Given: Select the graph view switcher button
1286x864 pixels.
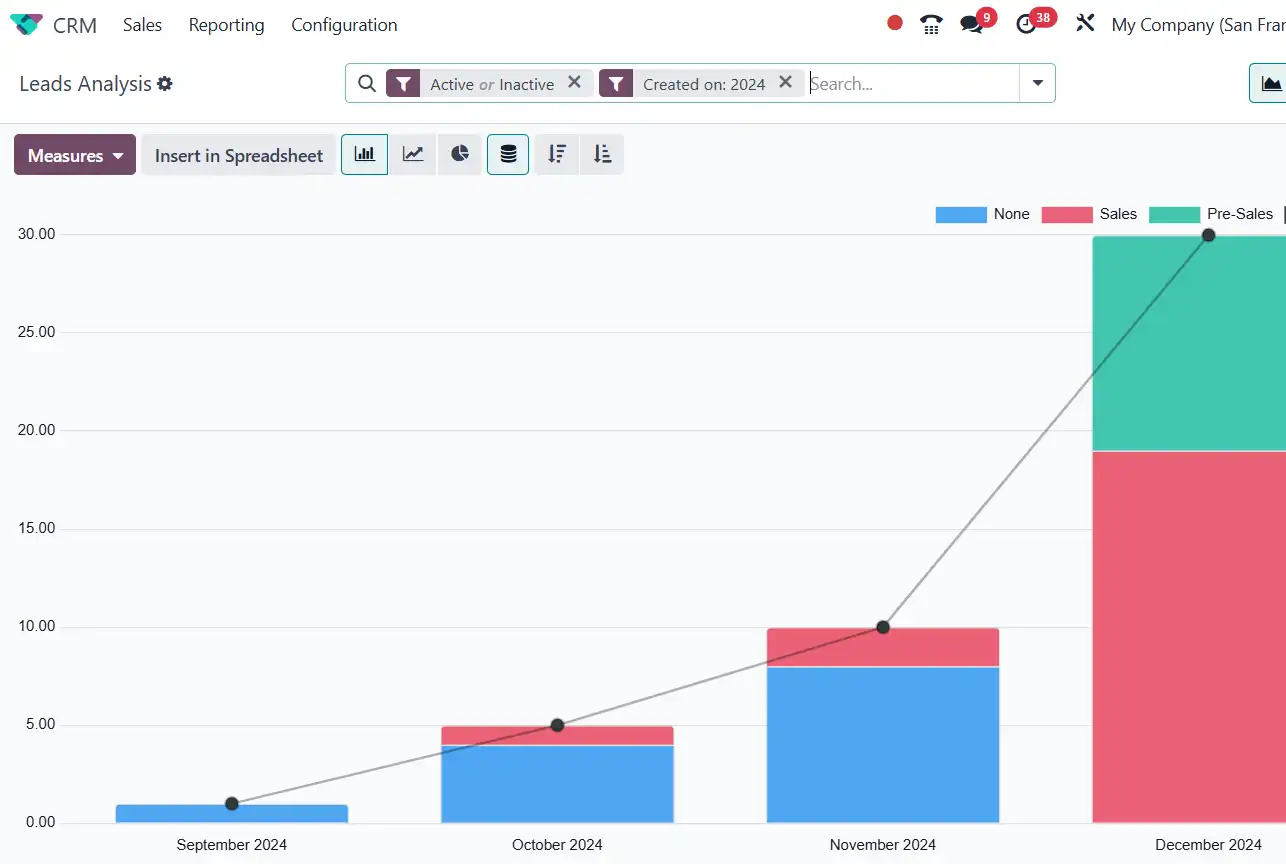Looking at the screenshot, I should click(1270, 84).
